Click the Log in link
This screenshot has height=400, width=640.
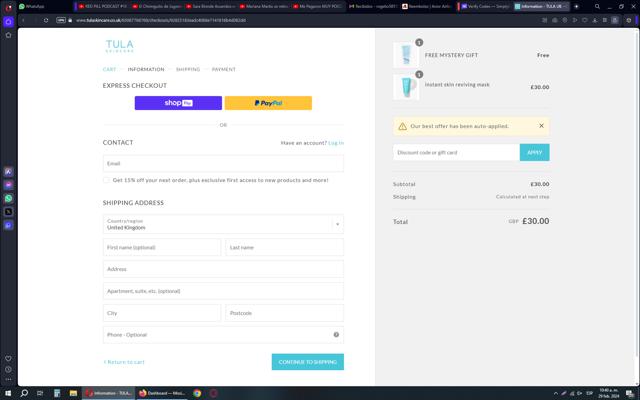click(x=336, y=143)
